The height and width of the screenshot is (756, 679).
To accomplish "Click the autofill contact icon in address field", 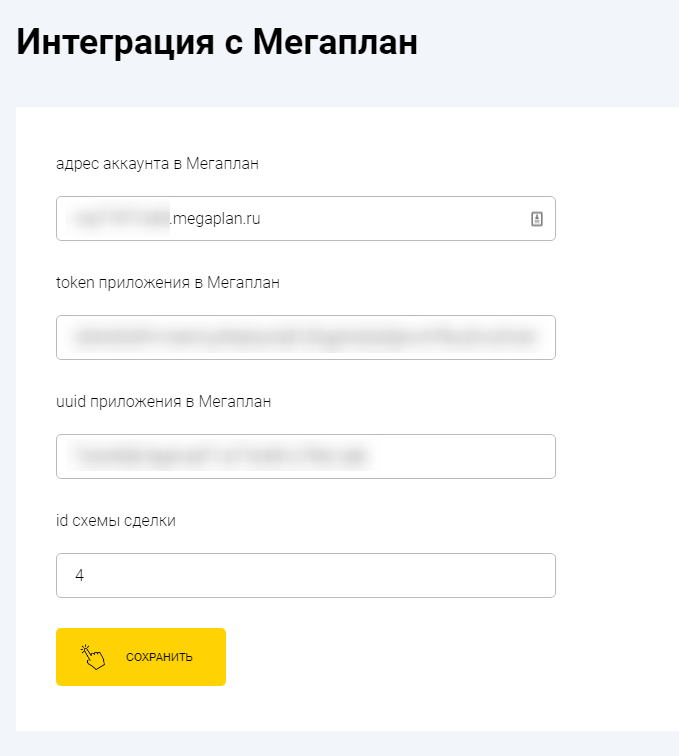I will tap(536, 219).
